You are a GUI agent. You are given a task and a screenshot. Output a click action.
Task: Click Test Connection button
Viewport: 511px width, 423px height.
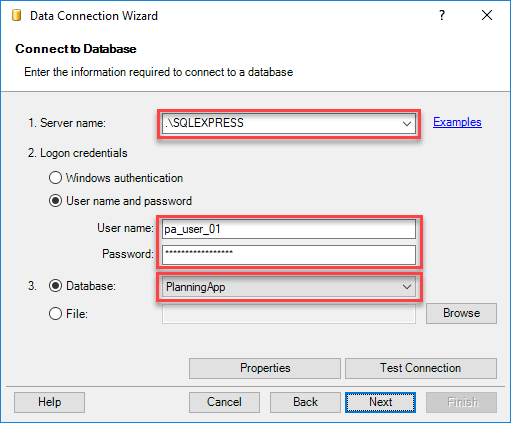click(x=421, y=368)
